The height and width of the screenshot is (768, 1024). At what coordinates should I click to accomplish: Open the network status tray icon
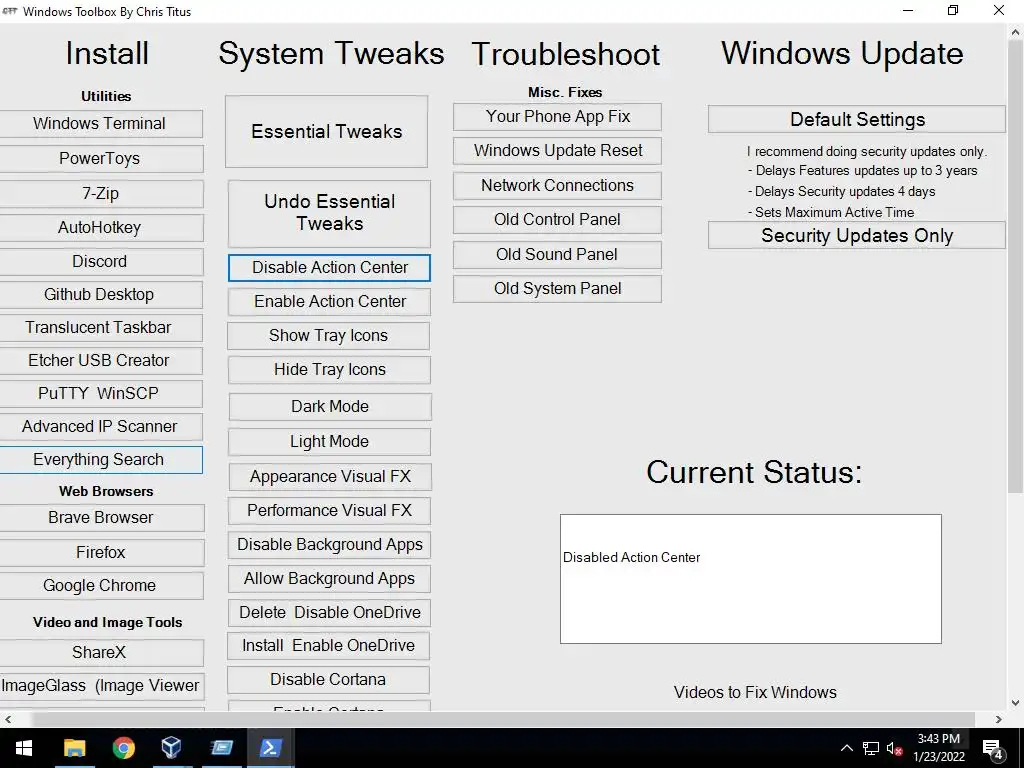[871, 748]
